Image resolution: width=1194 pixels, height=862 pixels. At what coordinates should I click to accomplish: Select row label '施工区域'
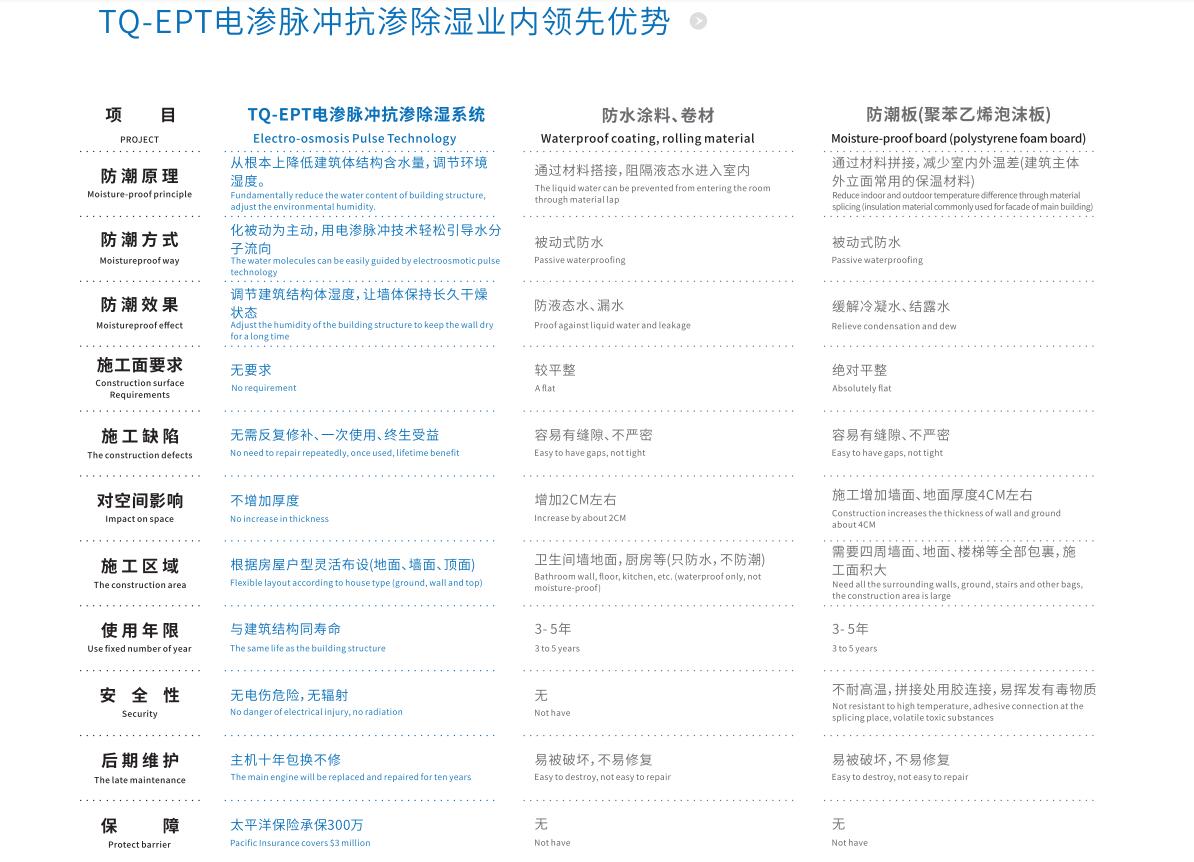[140, 567]
